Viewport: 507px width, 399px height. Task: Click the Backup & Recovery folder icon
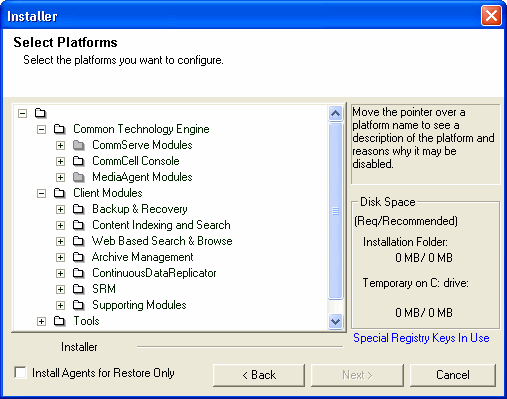point(79,209)
